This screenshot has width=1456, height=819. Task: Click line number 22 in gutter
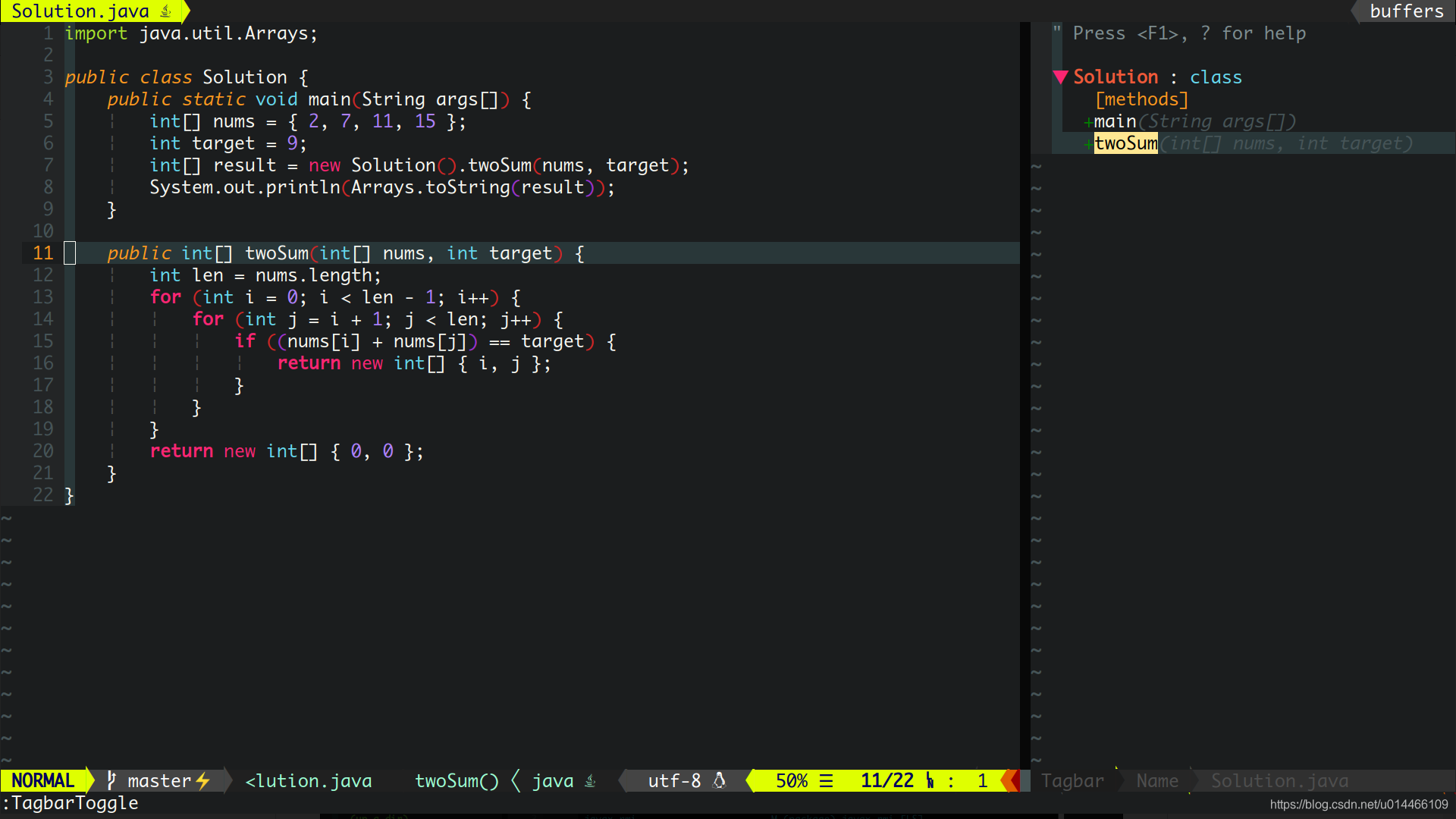point(43,495)
